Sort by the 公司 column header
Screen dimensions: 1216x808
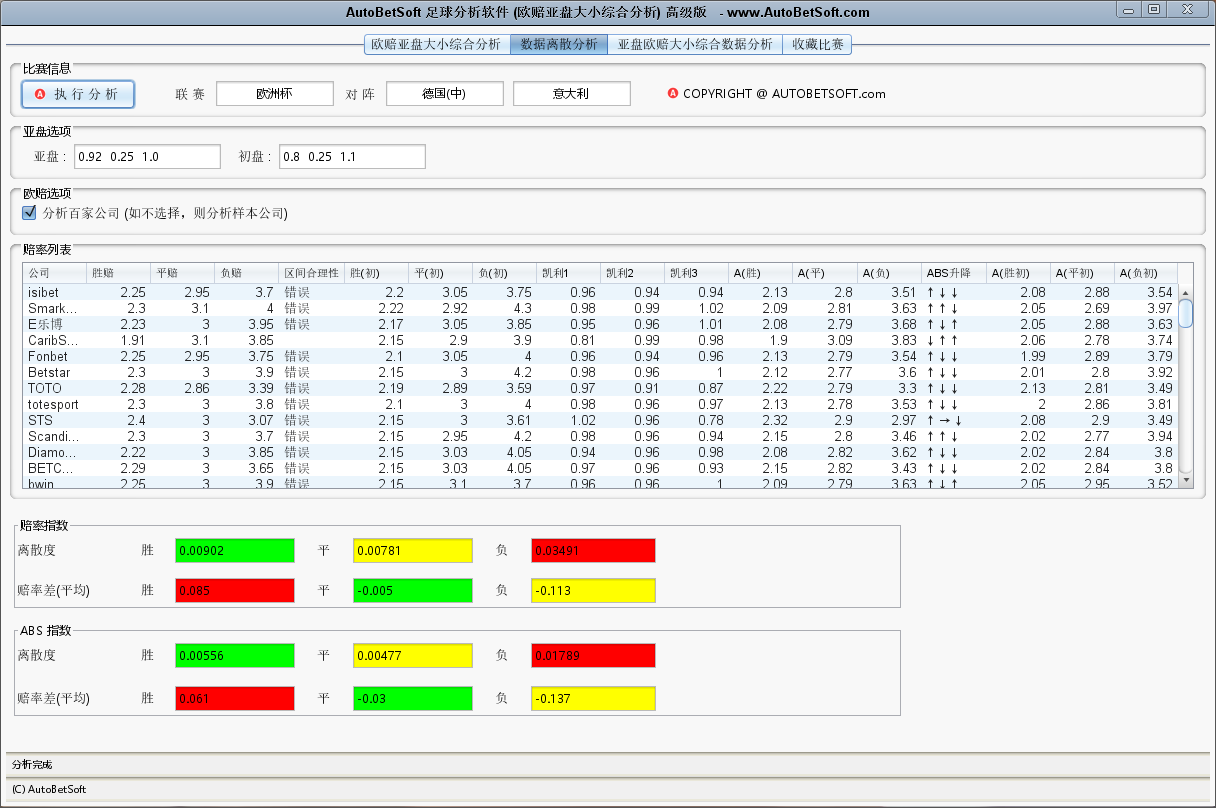pyautogui.click(x=54, y=273)
